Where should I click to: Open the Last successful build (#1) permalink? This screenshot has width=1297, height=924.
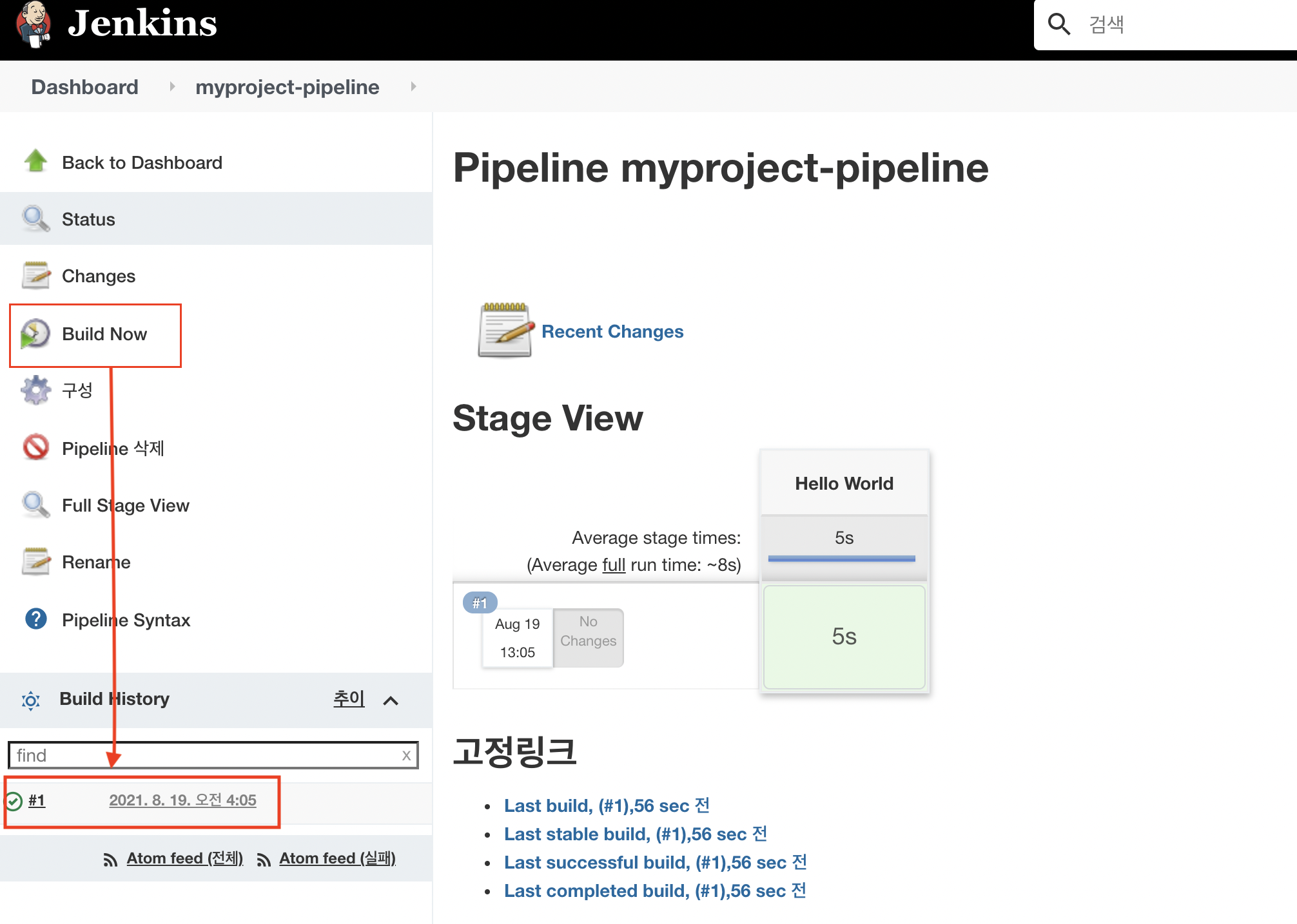pos(656,862)
